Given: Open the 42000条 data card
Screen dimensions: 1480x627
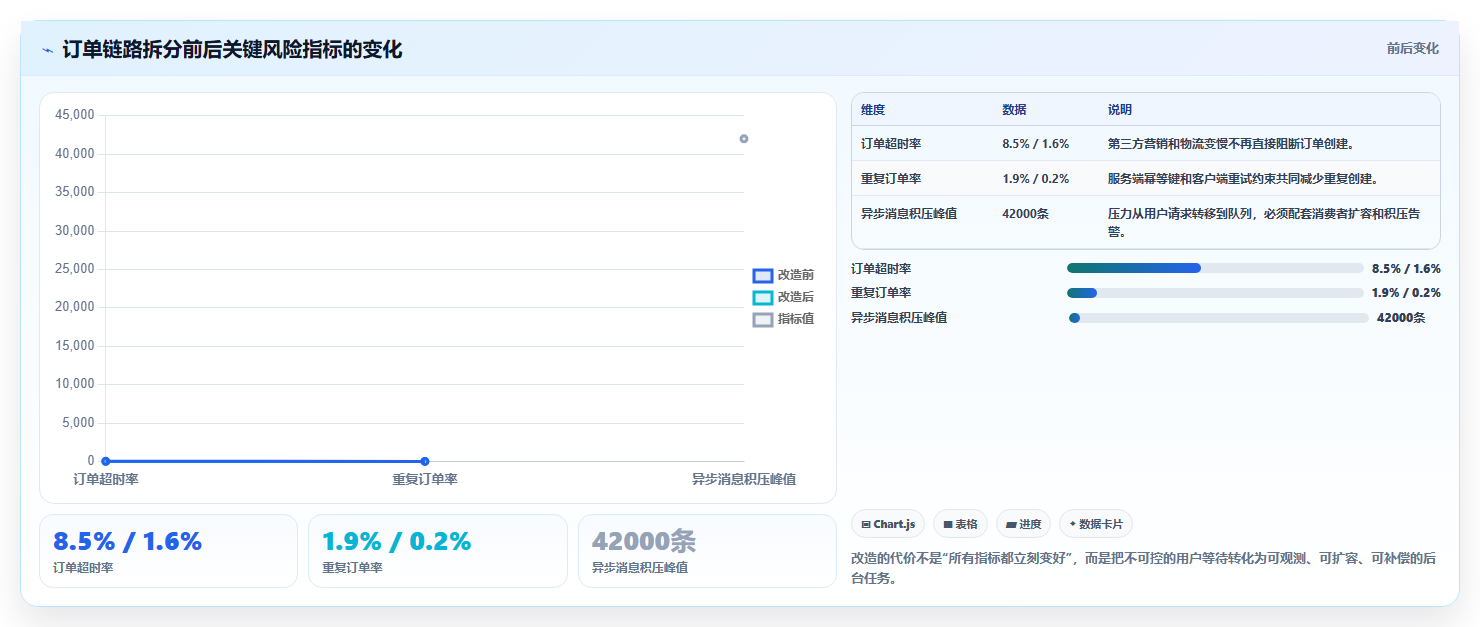Looking at the screenshot, I should point(707,551).
